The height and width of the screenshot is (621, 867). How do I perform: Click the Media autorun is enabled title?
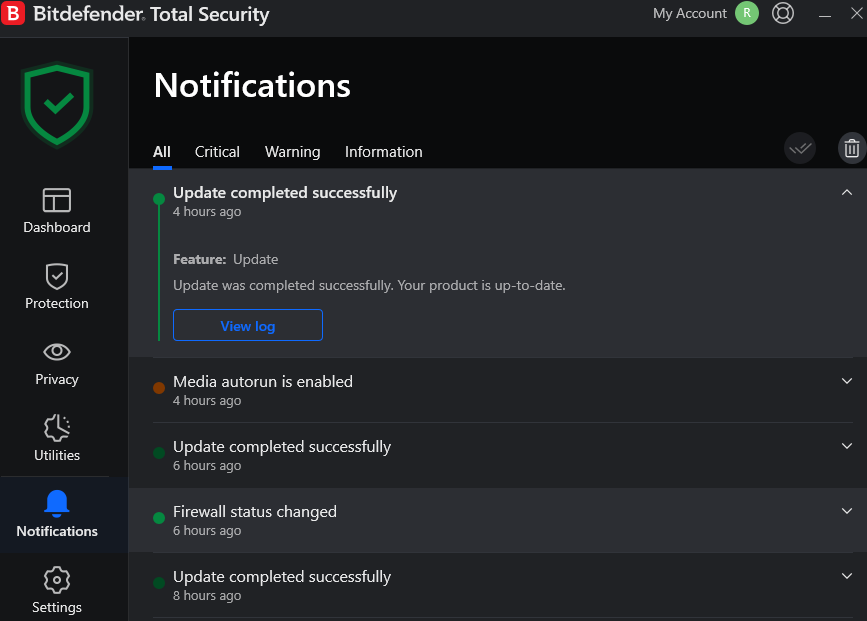263,382
